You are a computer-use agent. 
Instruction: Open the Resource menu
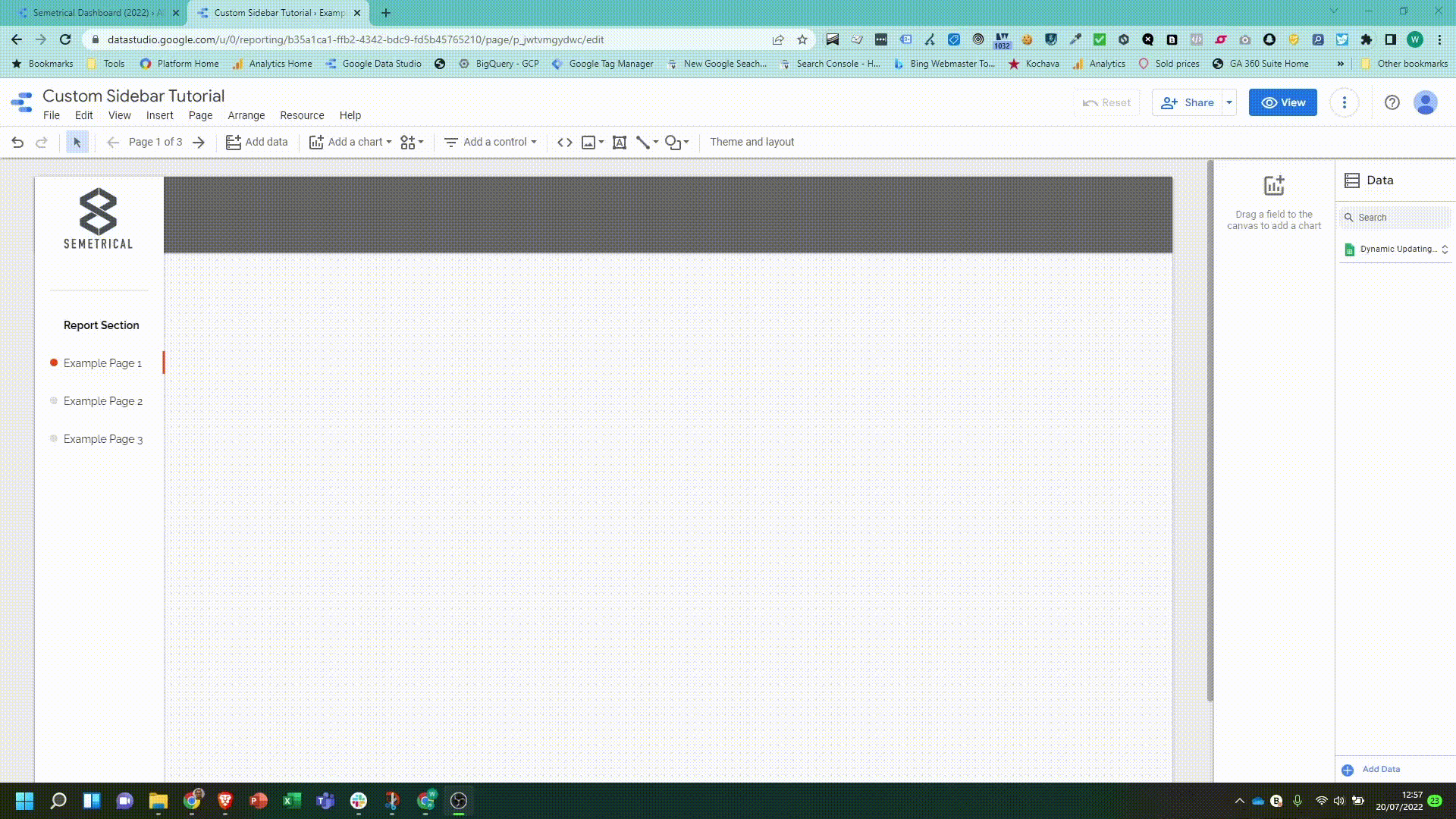[x=302, y=115]
